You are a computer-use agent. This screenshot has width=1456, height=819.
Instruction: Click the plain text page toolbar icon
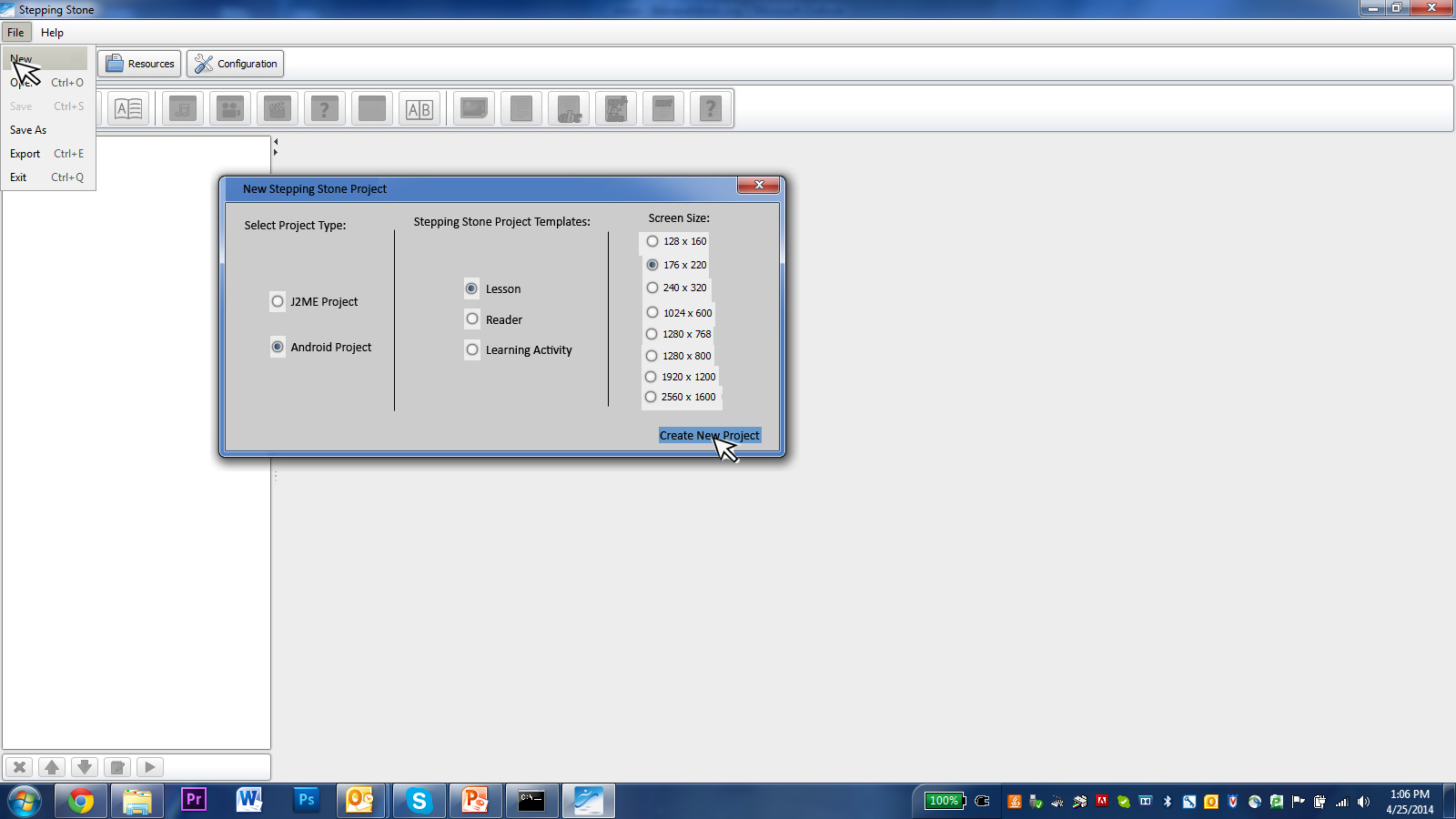pos(521,109)
